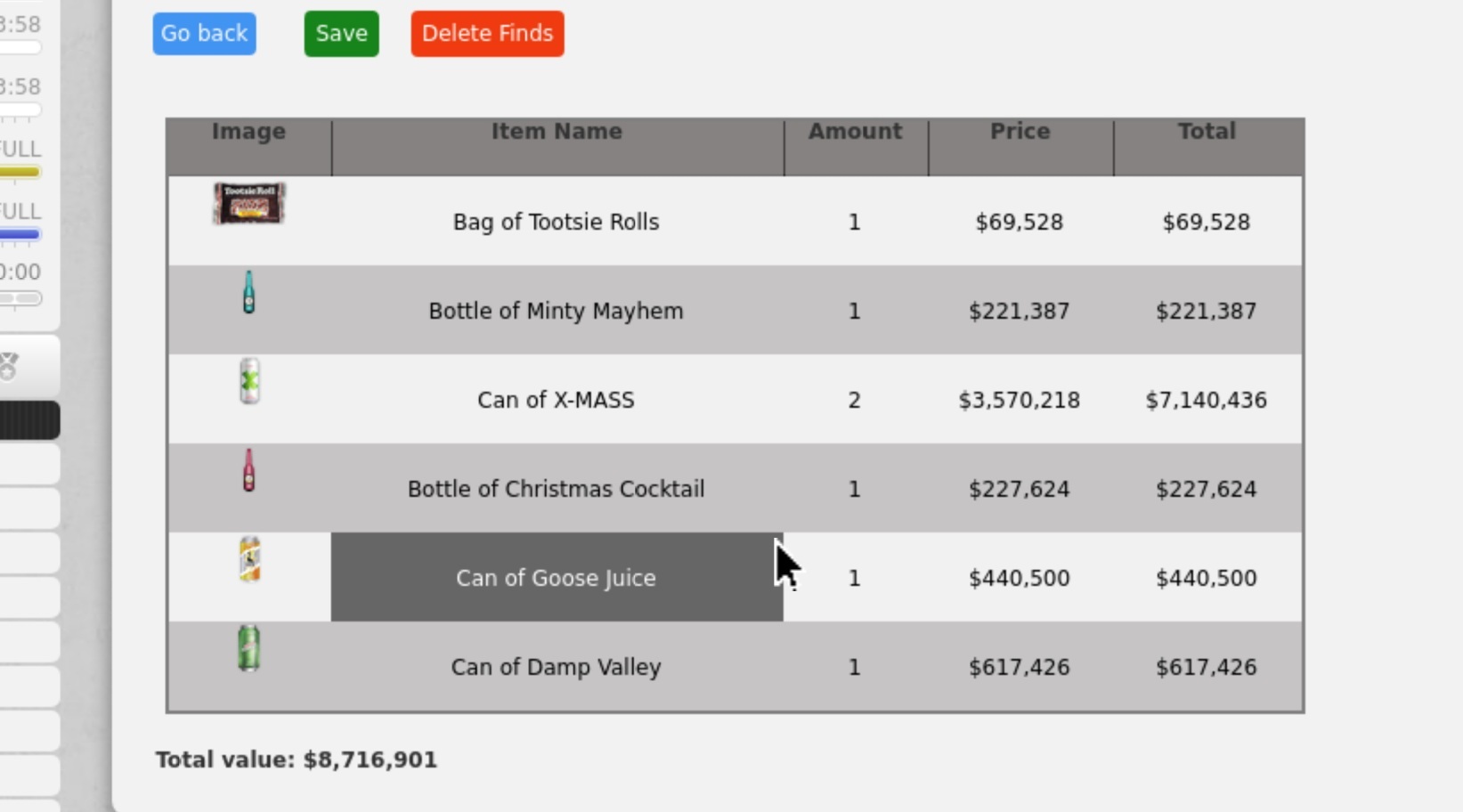Click the dark bar in left sidebar
The width and height of the screenshot is (1463, 812).
coord(28,420)
